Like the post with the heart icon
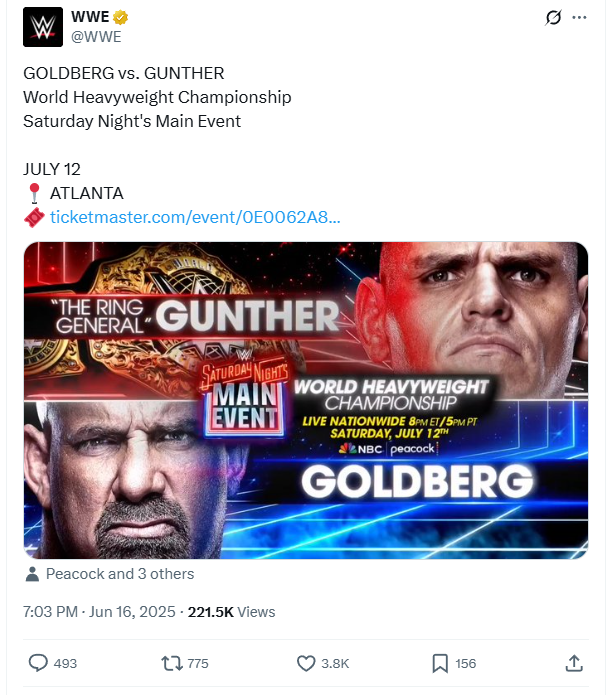The height and width of the screenshot is (695, 607). [x=306, y=663]
